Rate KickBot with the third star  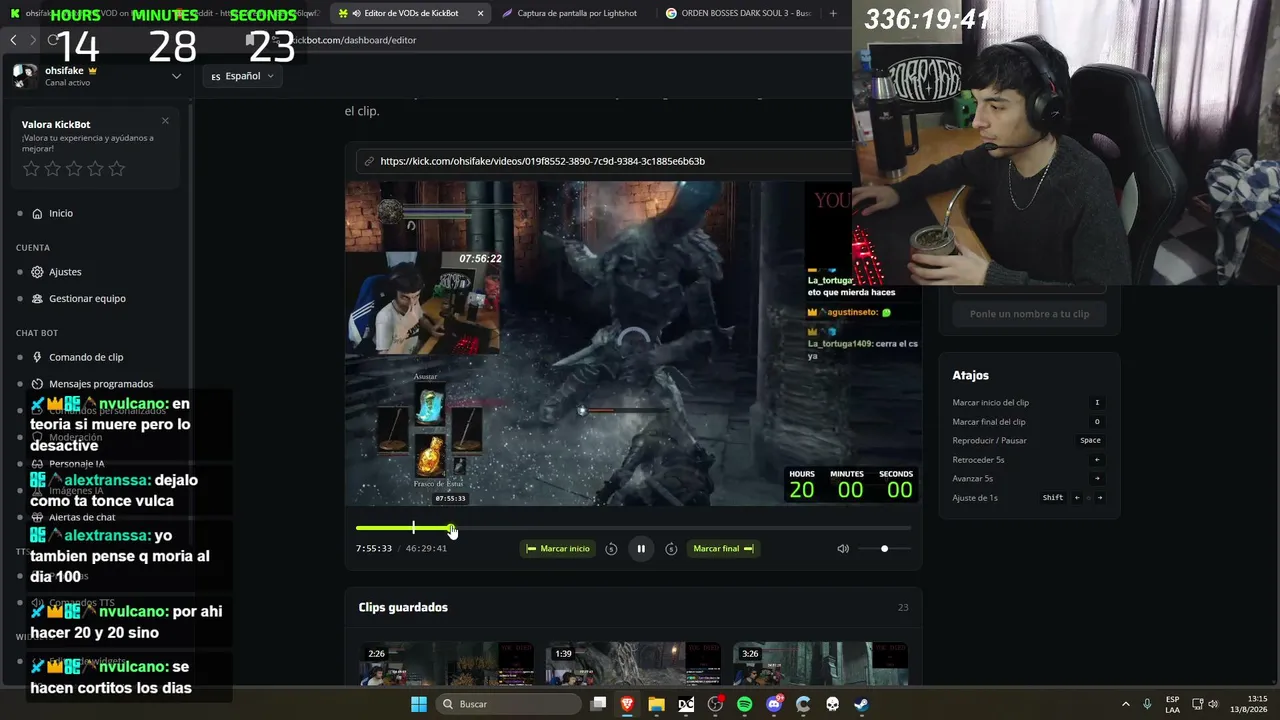pos(74,169)
